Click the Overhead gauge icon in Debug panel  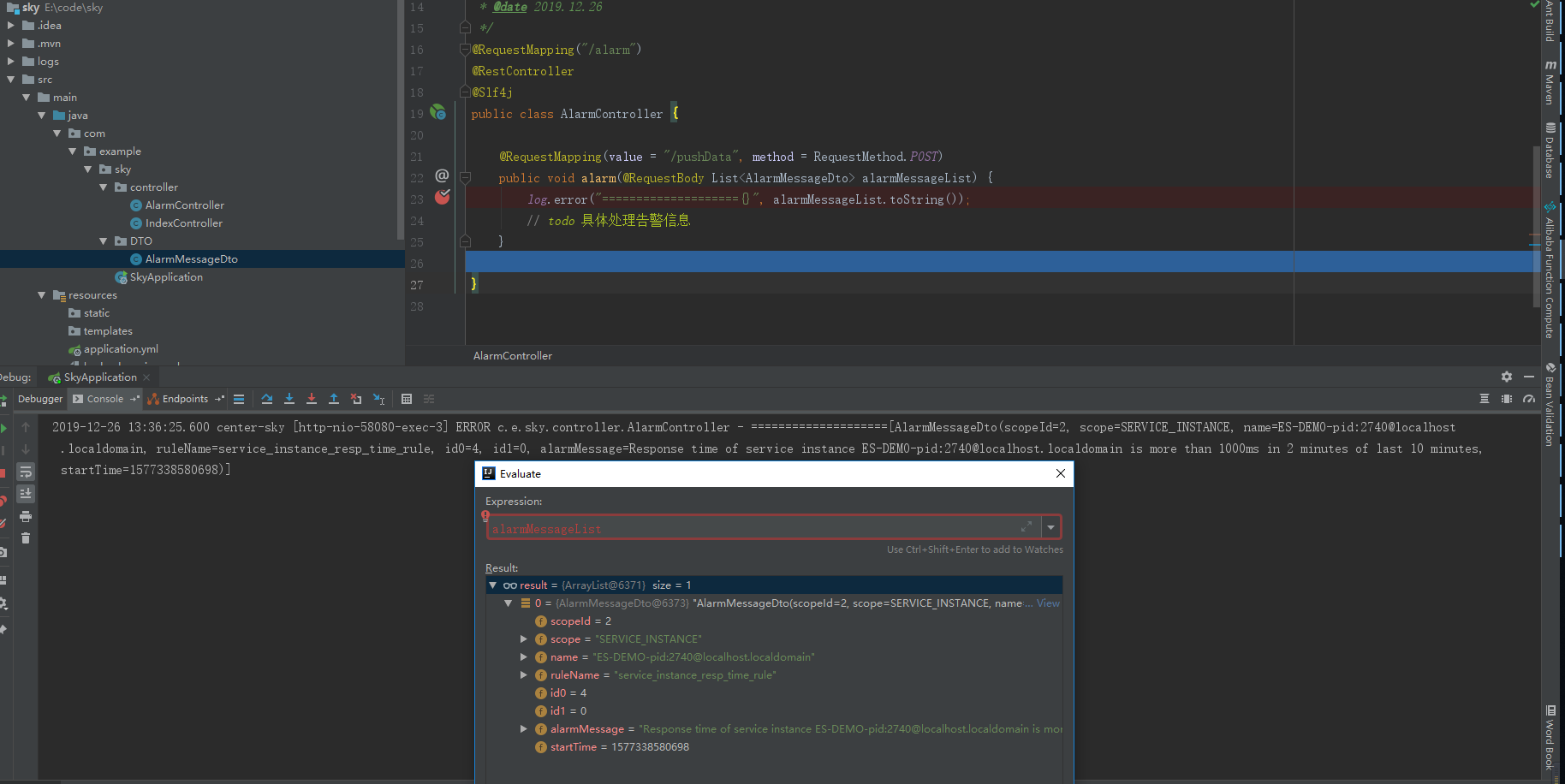(x=1529, y=399)
